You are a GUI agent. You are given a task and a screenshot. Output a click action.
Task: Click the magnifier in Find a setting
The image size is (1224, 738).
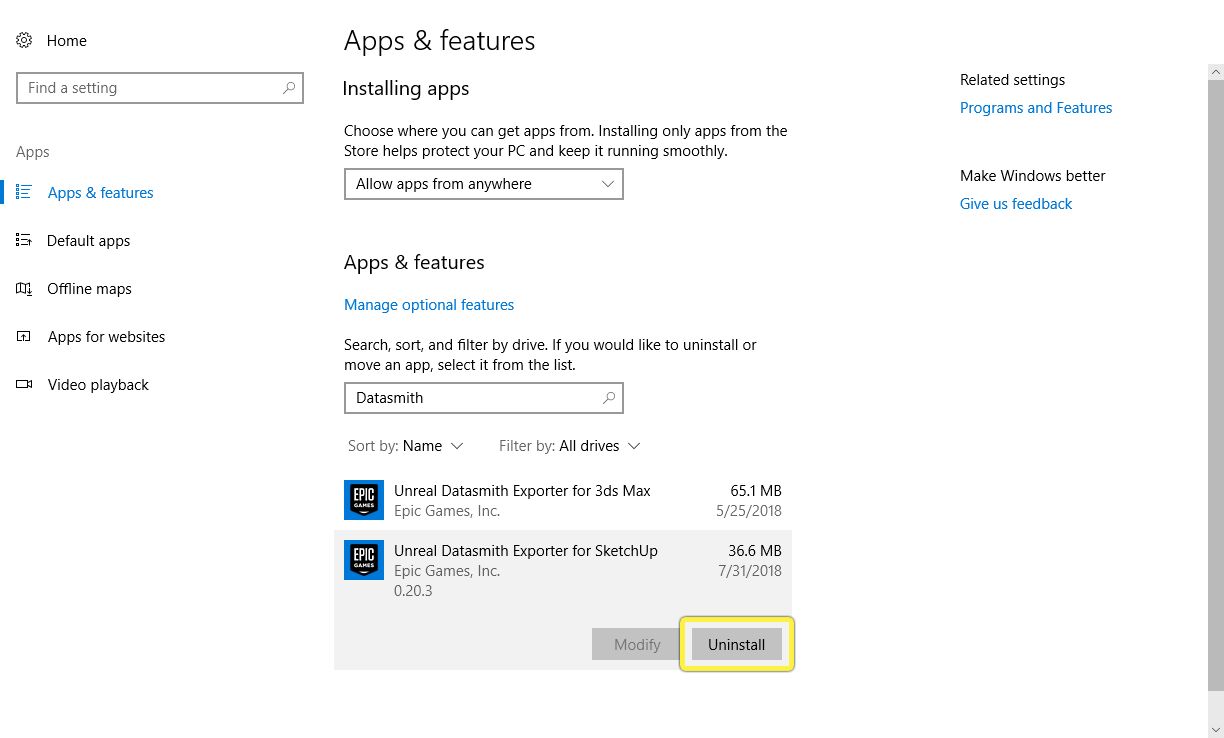289,88
